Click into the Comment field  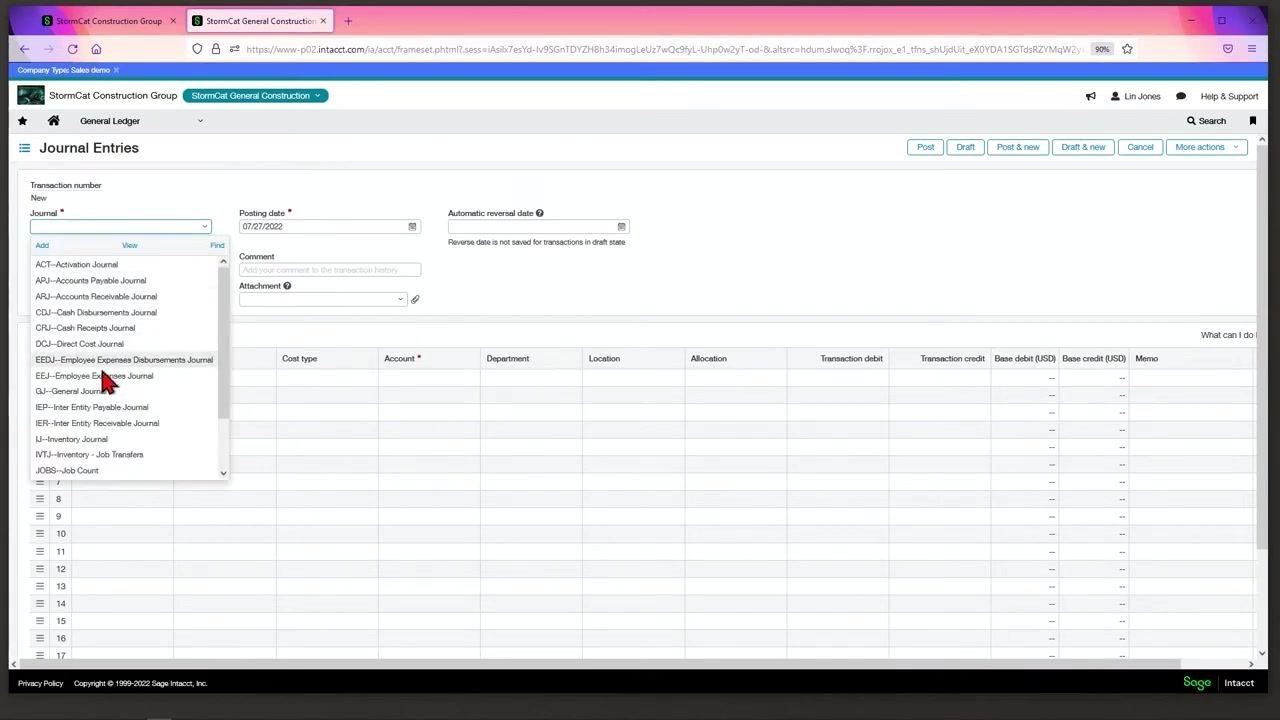(x=330, y=270)
